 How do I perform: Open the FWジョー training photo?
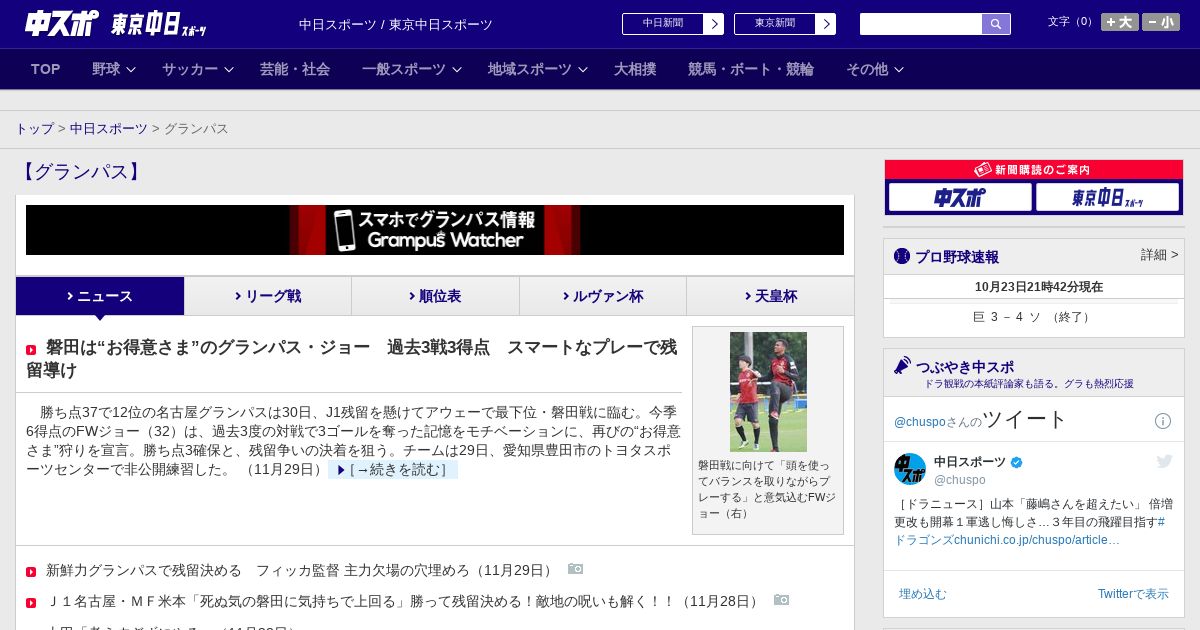[768, 392]
